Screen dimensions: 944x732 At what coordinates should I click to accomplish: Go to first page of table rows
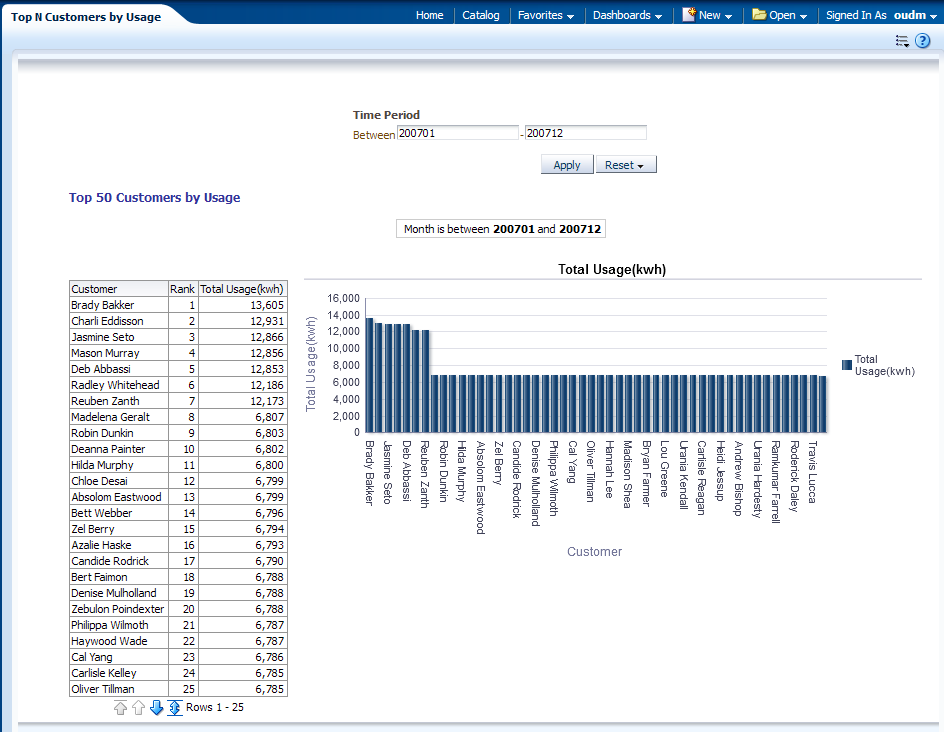pos(120,708)
